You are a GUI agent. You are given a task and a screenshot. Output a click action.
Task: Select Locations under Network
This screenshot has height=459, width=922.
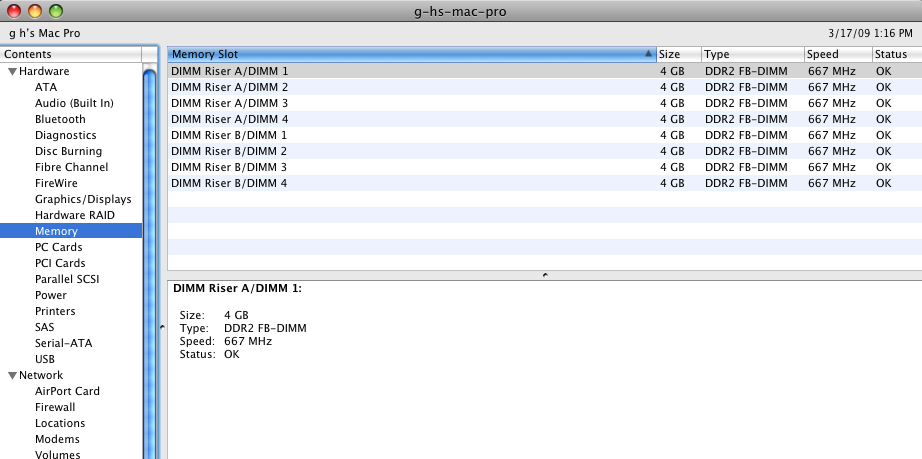[x=59, y=423]
